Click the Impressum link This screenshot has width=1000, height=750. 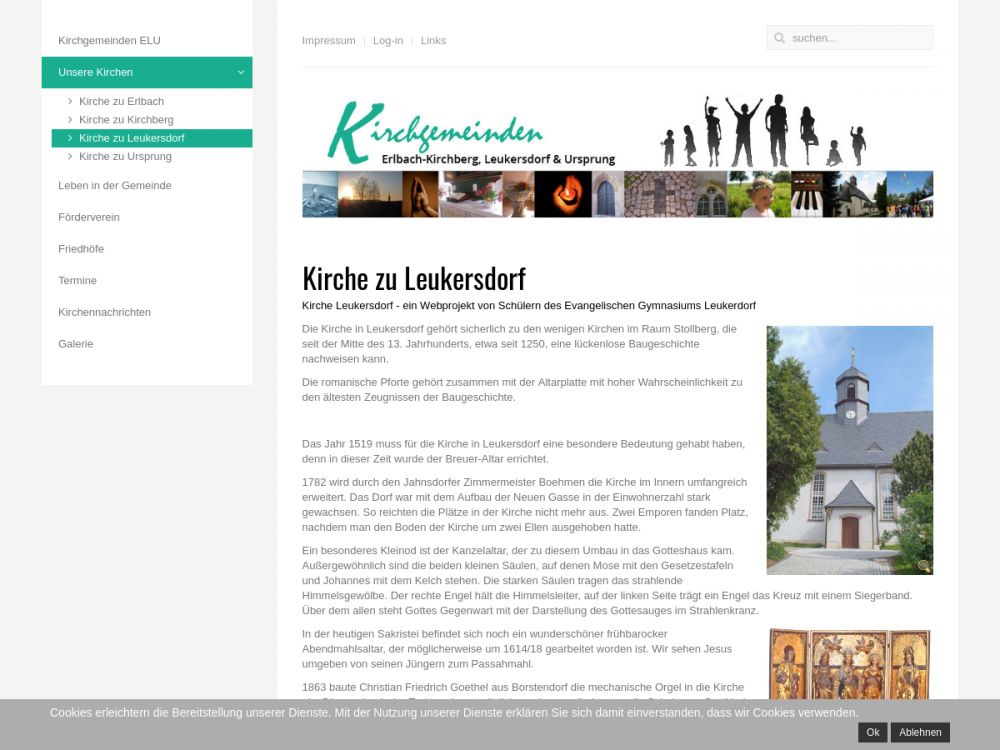click(328, 41)
